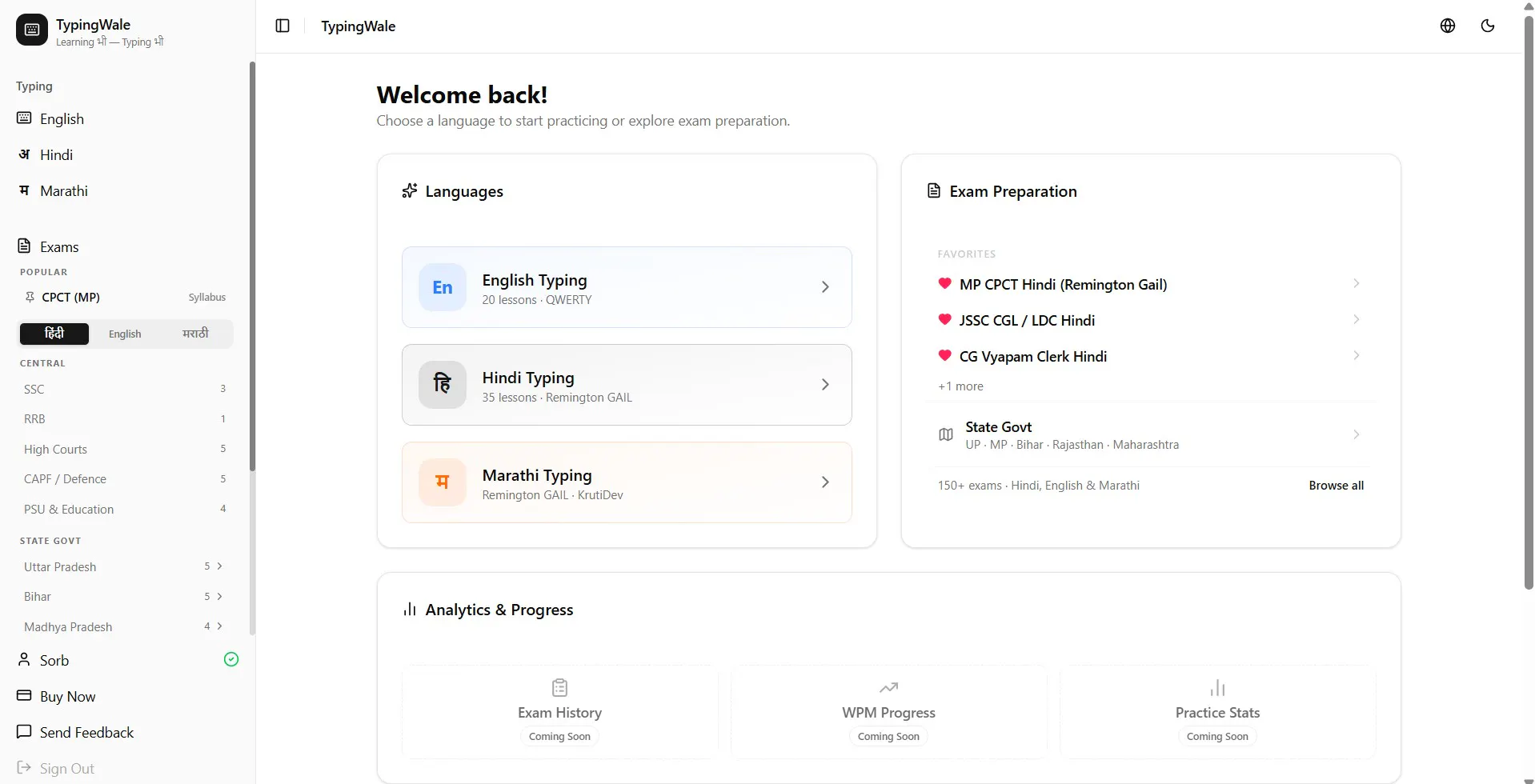Click the Hindi अ icon in sidebar
This screenshot has width=1535, height=784.
(24, 154)
